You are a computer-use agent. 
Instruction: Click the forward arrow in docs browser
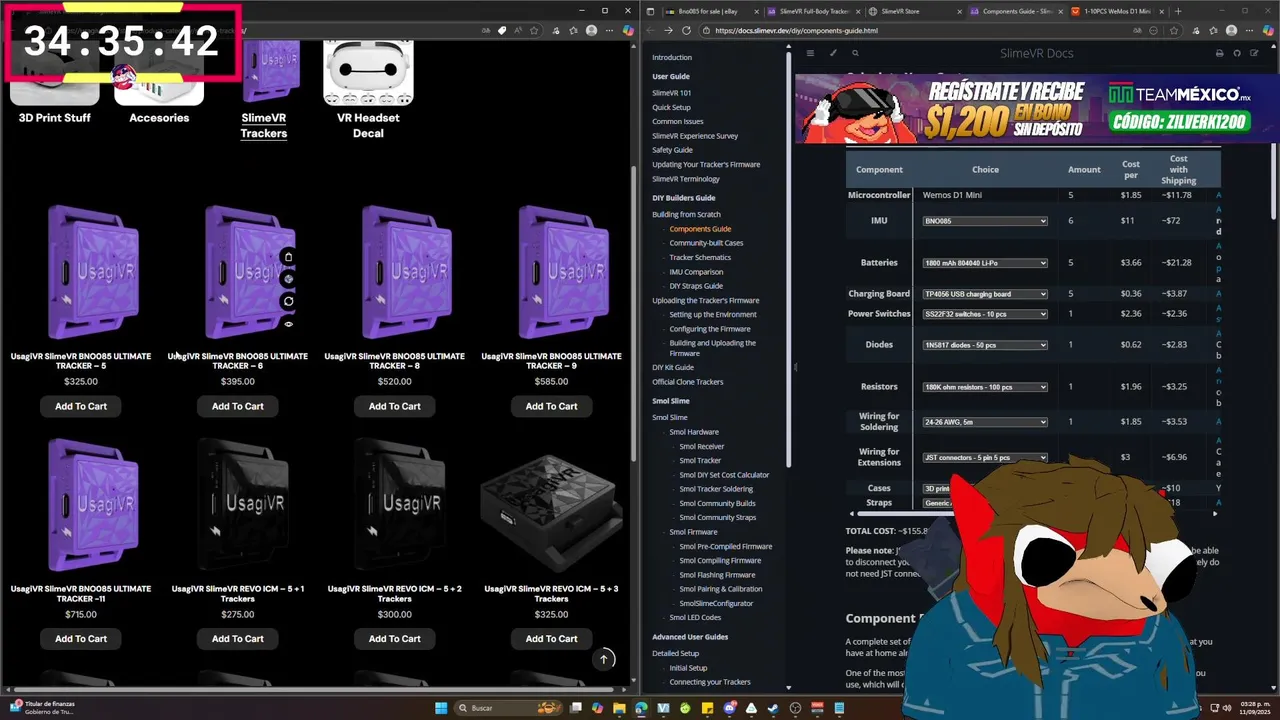[667, 30]
